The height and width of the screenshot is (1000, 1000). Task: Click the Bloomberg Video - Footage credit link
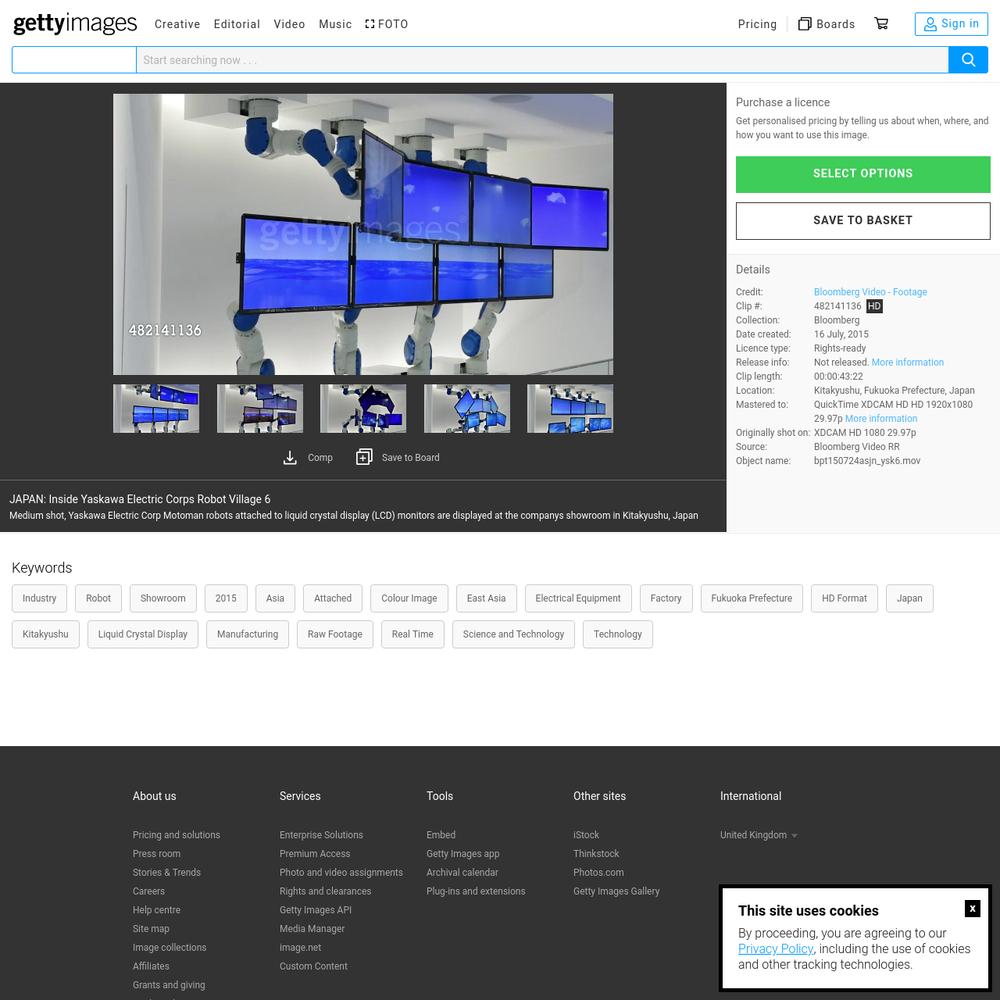(x=870, y=292)
